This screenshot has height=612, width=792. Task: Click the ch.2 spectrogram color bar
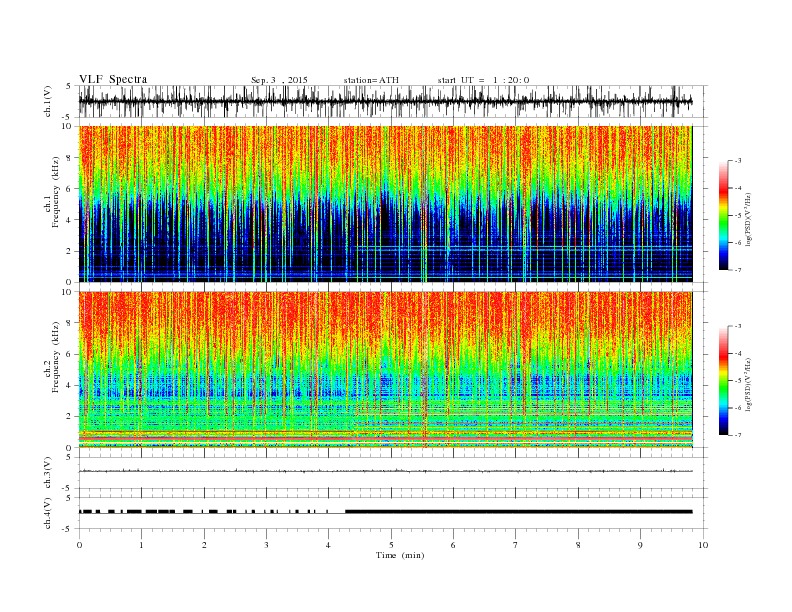coord(723,380)
